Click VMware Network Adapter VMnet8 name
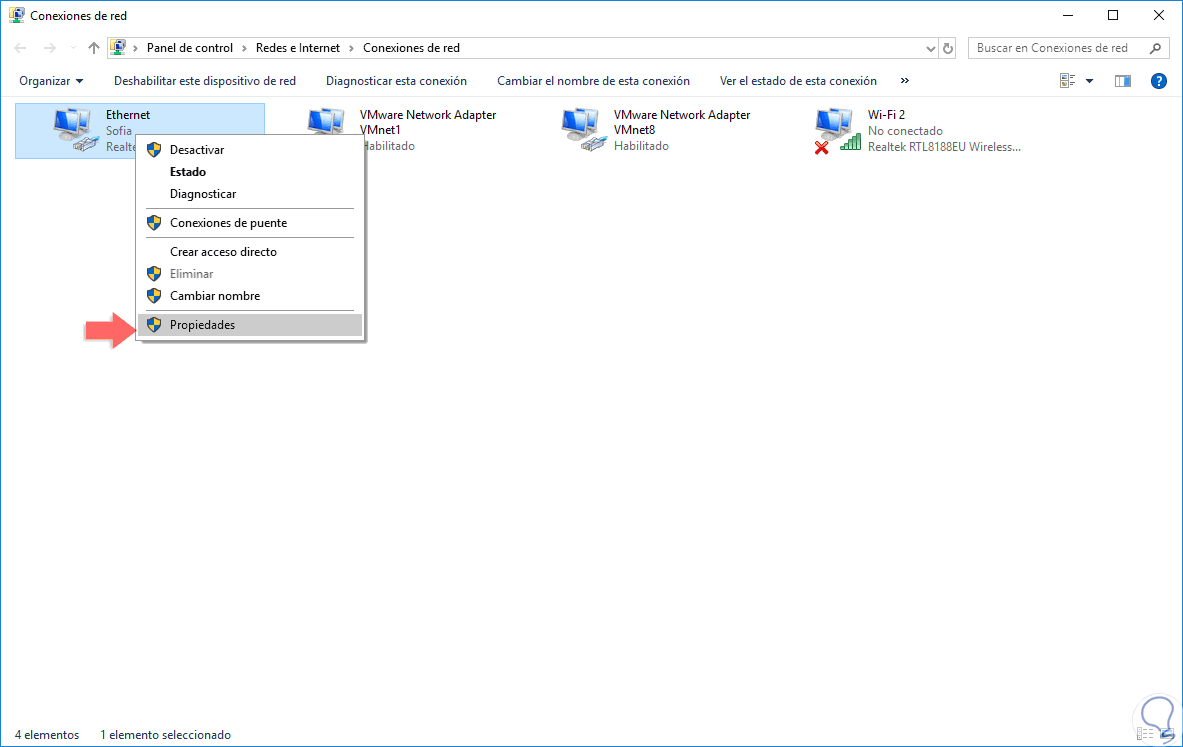 682,122
